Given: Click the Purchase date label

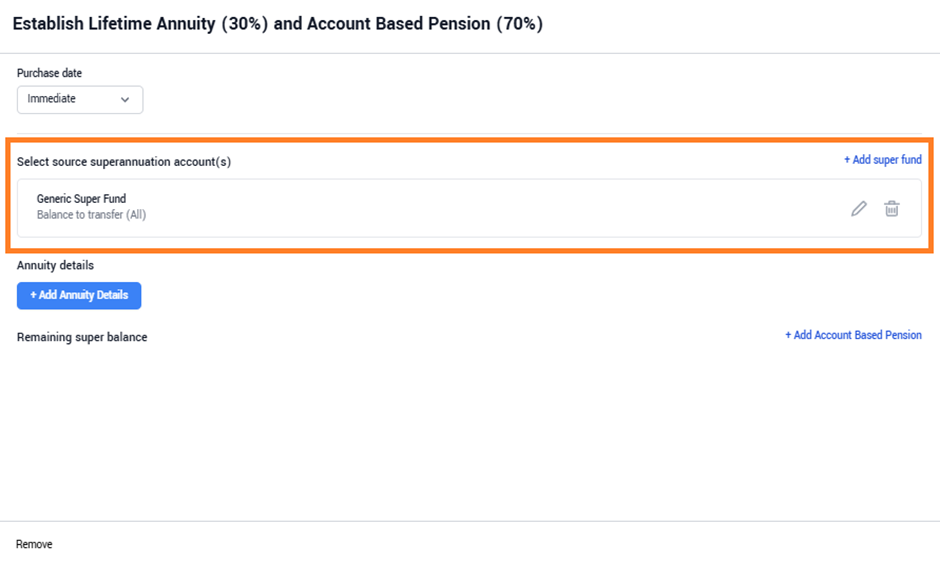Looking at the screenshot, I should tap(49, 73).
